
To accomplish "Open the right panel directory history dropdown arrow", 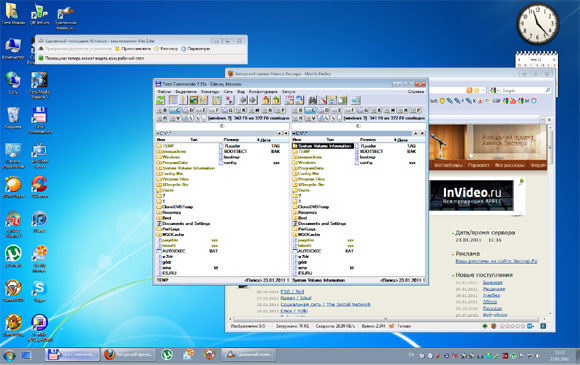I will [x=422, y=133].
